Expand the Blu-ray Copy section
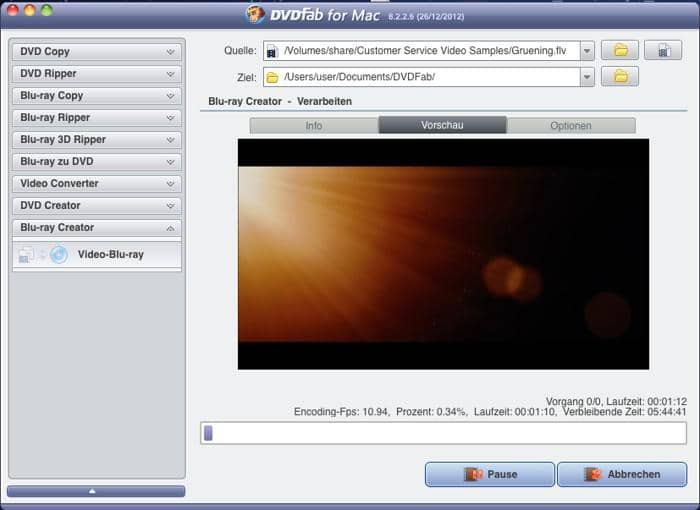 pyautogui.click(x=97, y=96)
